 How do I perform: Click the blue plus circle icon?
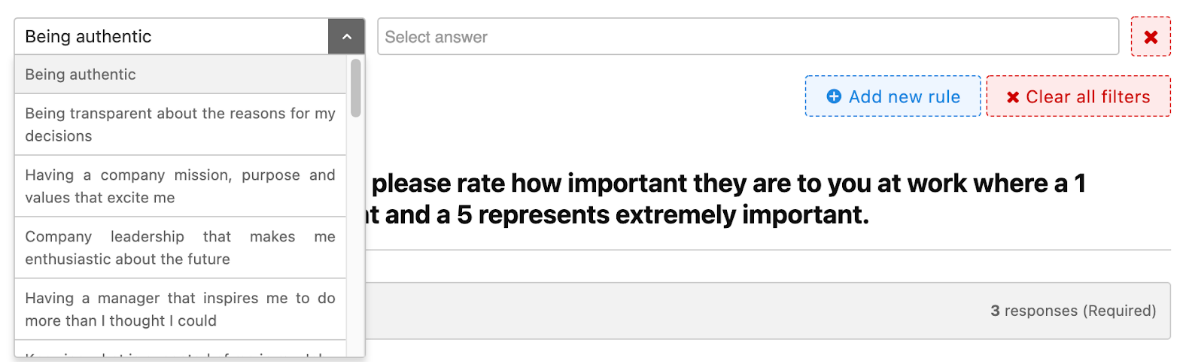coord(834,97)
